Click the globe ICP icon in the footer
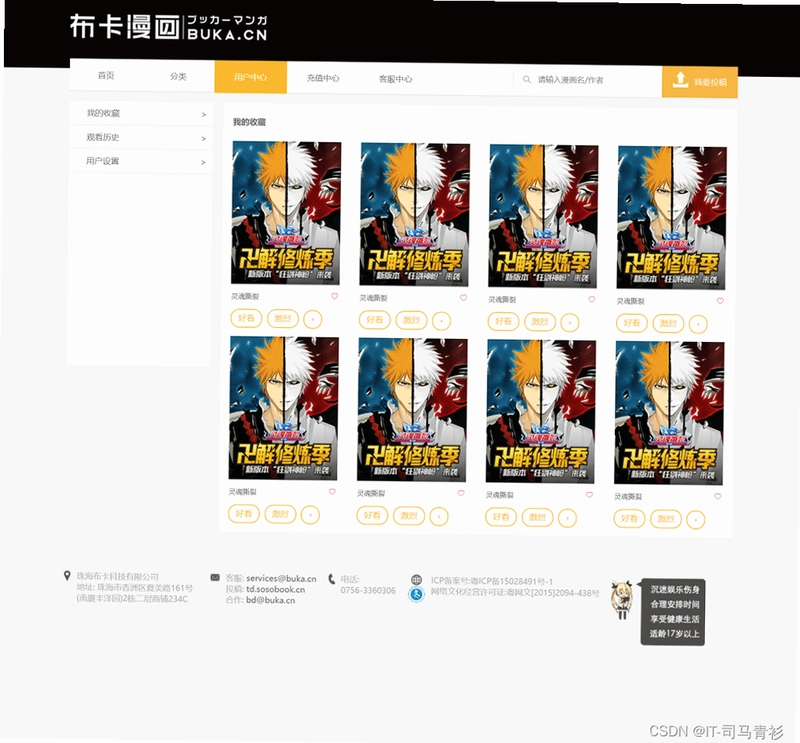The width and height of the screenshot is (800, 743). (417, 580)
